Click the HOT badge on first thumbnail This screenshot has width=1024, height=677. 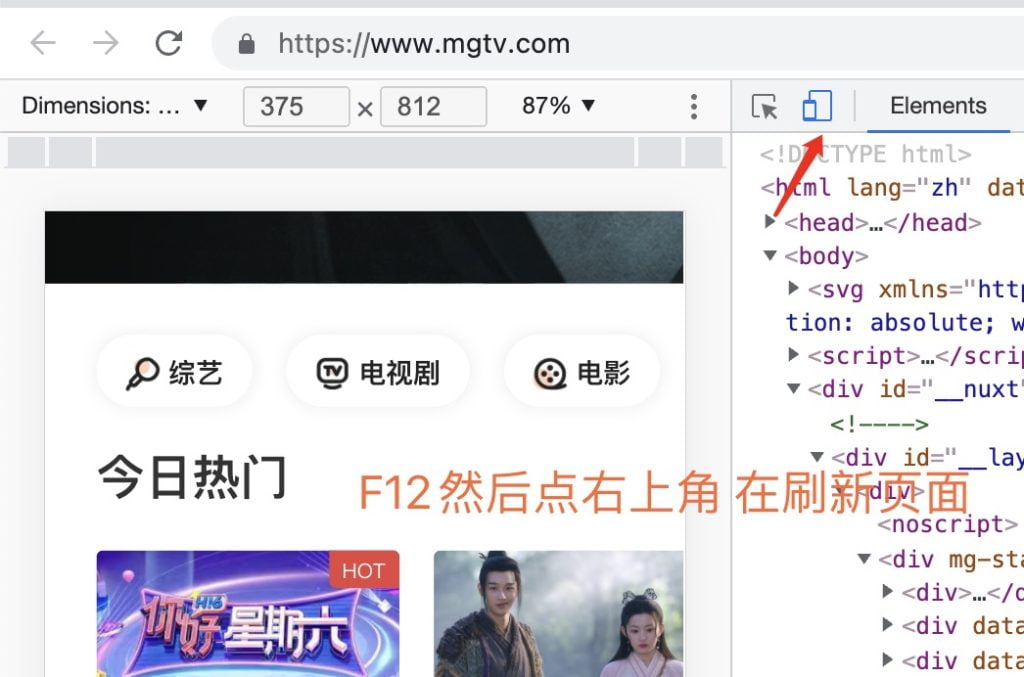[x=364, y=570]
